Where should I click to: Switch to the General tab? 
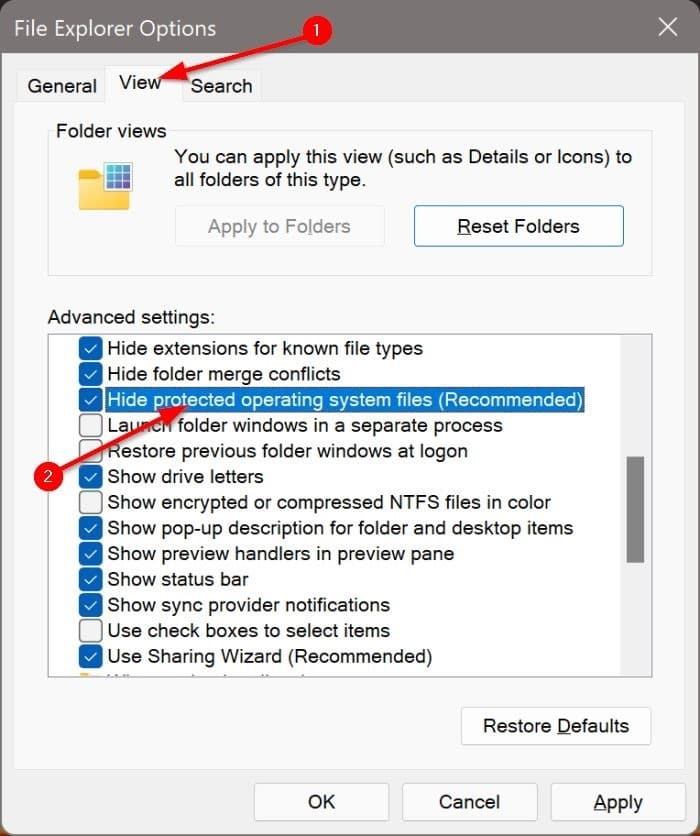62,86
